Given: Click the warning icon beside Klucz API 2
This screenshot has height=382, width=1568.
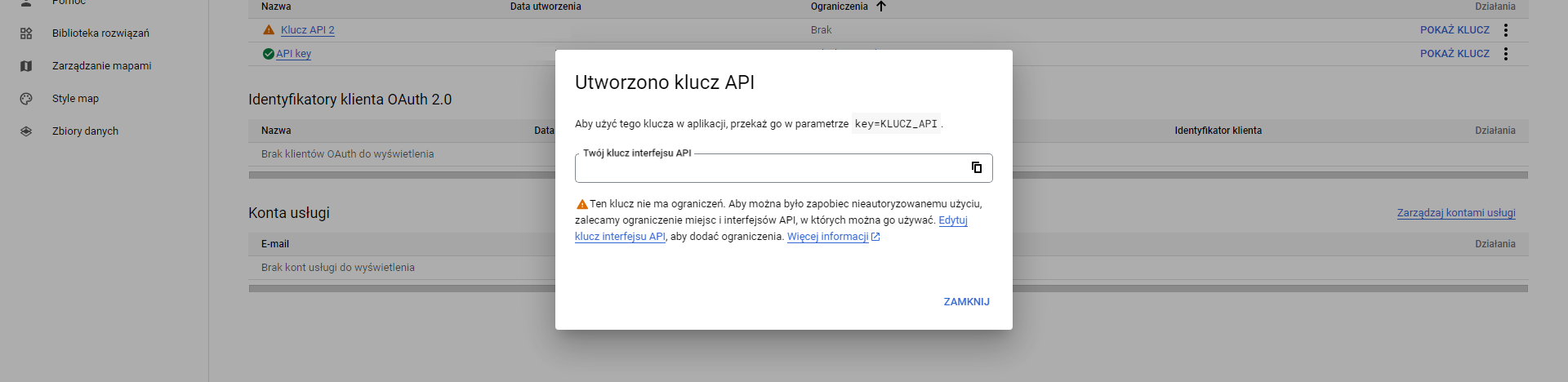Looking at the screenshot, I should [269, 30].
